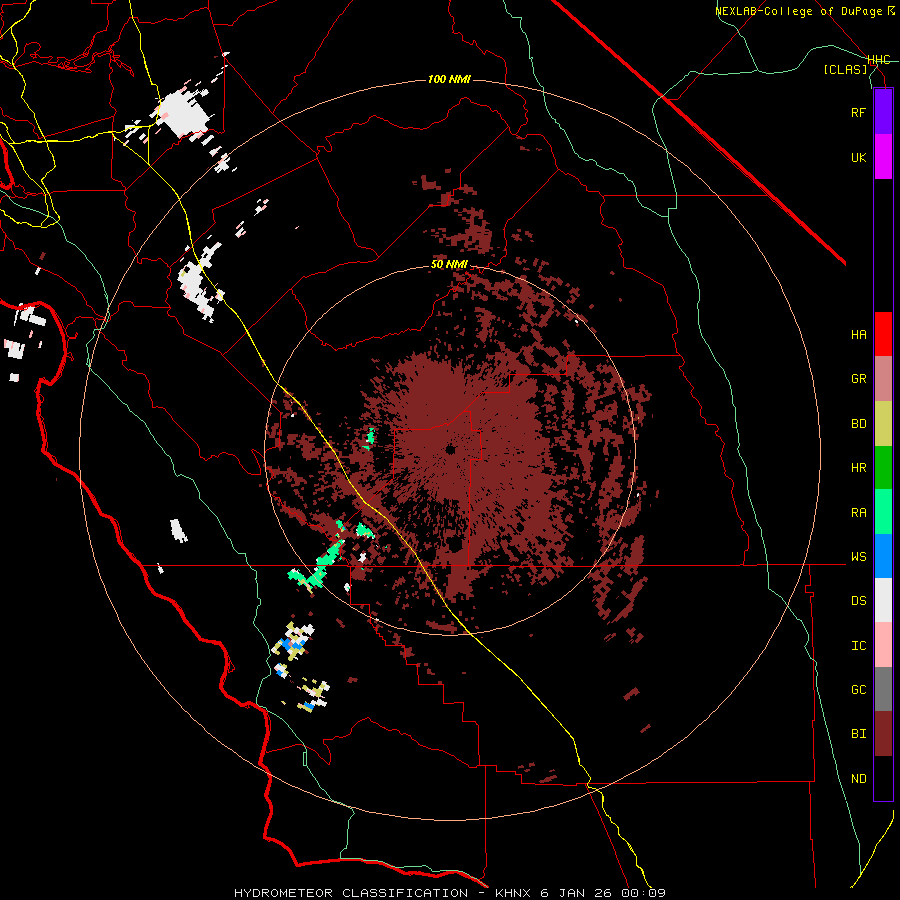Click the blue WS legend swatch
This screenshot has width=900, height=900.
(883, 556)
